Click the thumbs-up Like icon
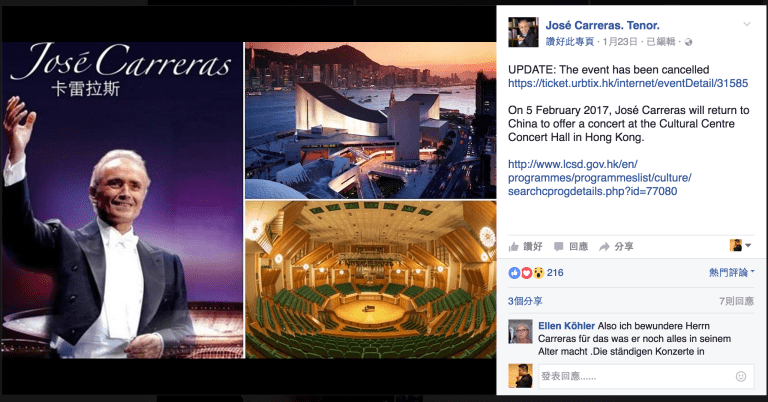Viewport: 768px width, 402px height. (514, 246)
